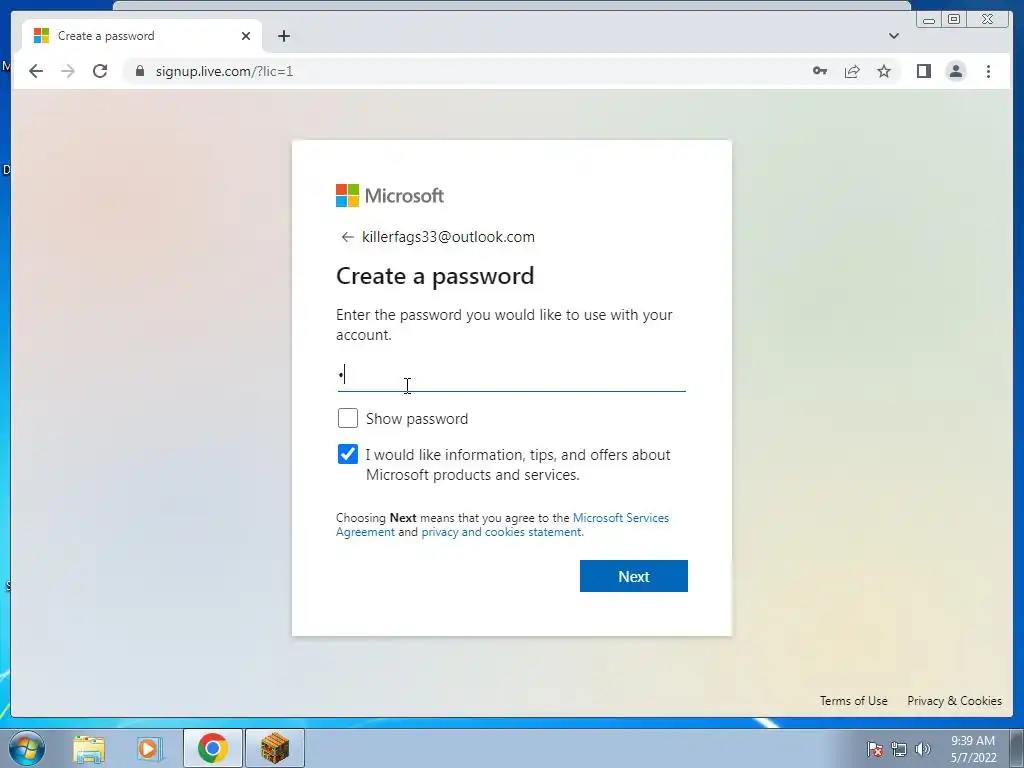Go back to the email step arrow

coord(347,237)
